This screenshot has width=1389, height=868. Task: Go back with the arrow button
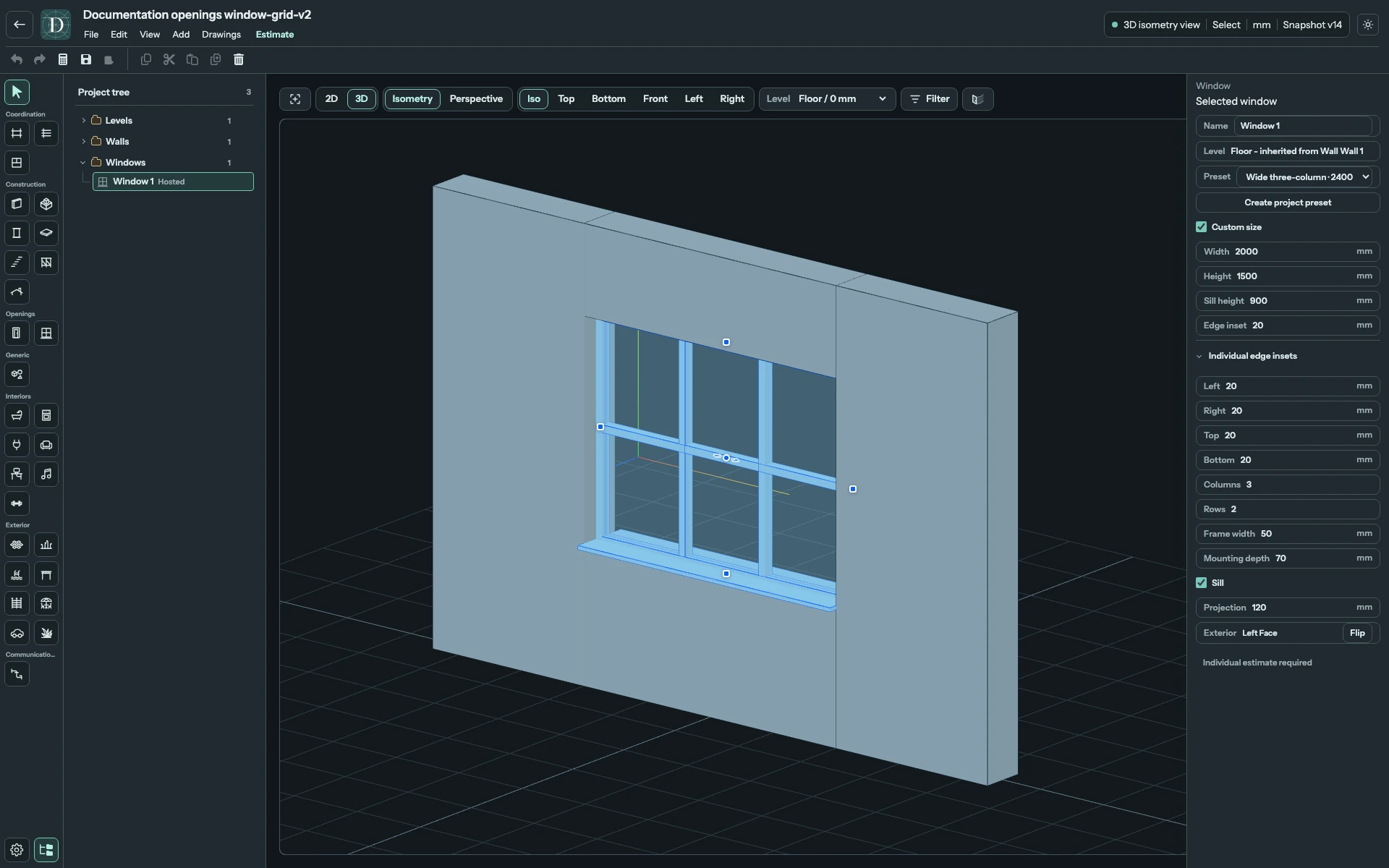[x=20, y=25]
